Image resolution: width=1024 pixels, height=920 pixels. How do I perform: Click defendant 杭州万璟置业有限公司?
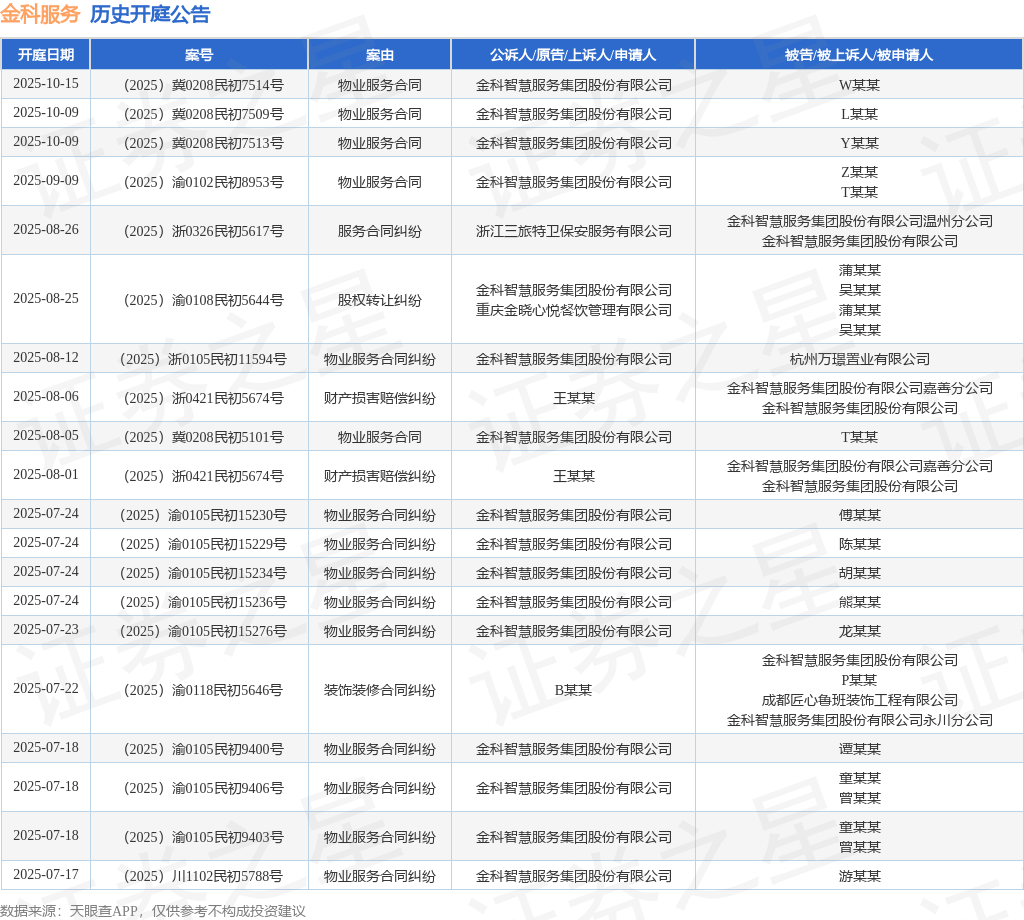point(859,358)
